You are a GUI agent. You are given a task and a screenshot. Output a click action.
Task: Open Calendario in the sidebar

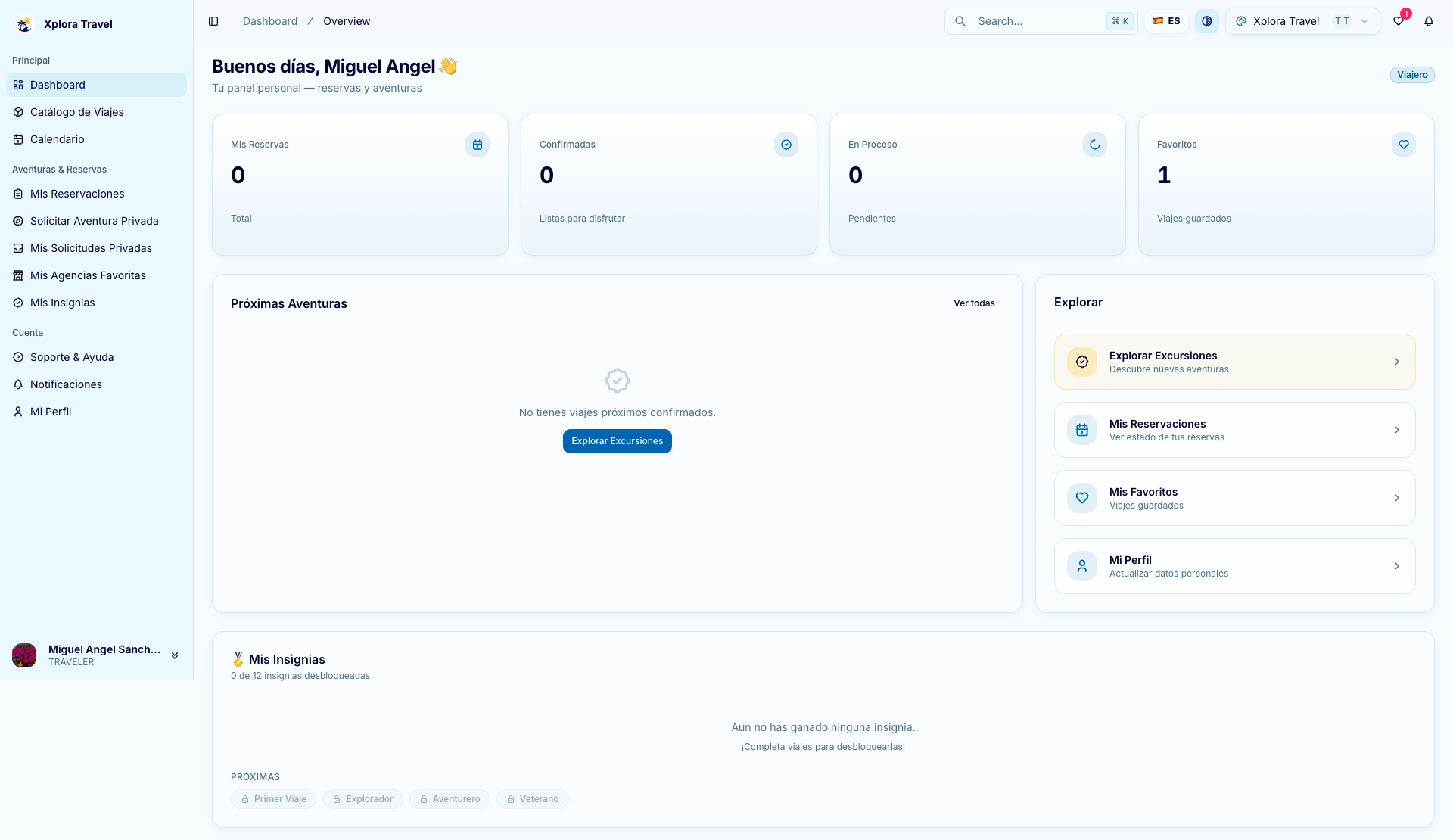96,139
